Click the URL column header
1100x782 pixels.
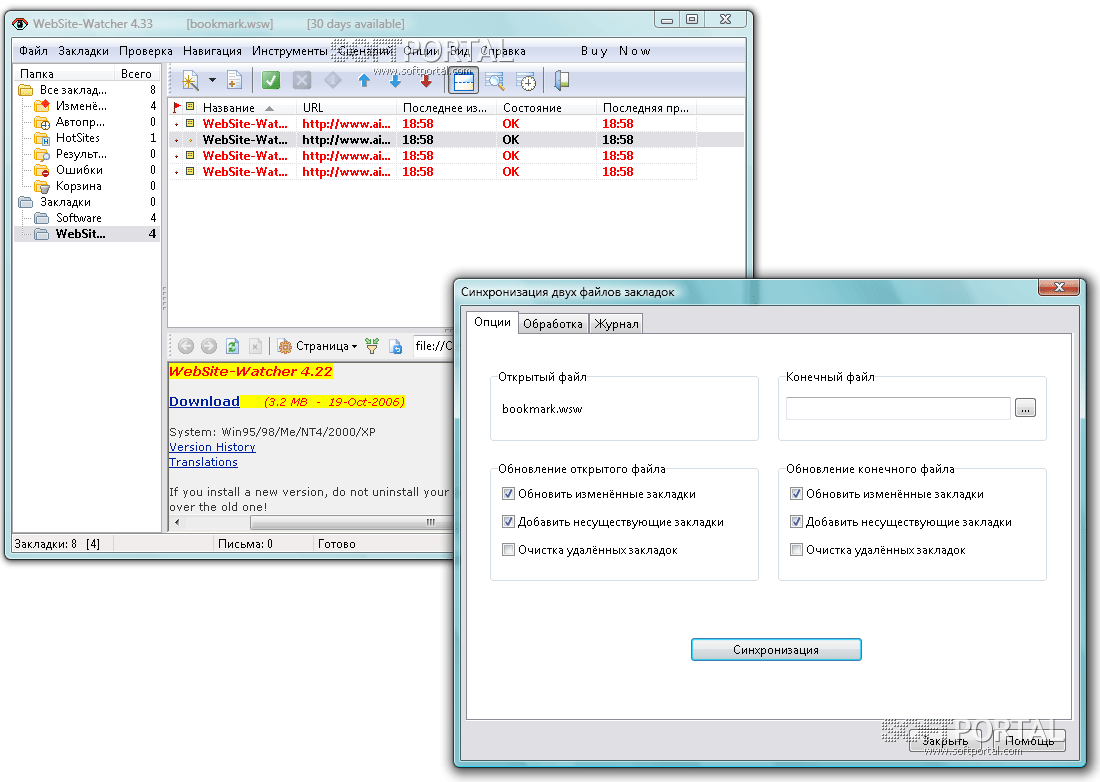[347, 107]
